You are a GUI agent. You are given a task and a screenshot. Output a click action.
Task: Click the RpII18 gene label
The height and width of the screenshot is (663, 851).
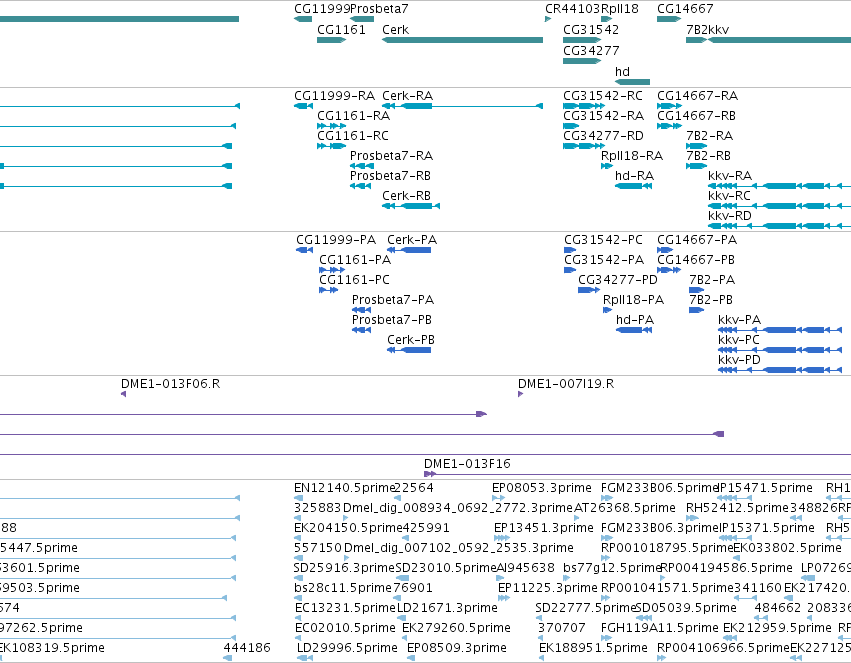[620, 9]
